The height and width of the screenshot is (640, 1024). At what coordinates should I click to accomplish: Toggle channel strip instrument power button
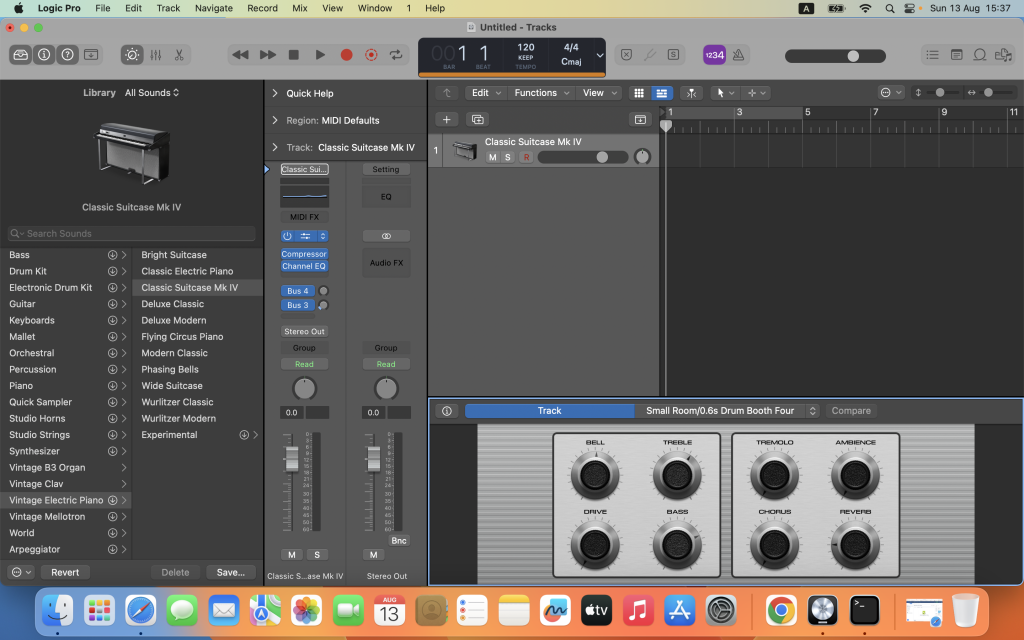click(x=287, y=236)
